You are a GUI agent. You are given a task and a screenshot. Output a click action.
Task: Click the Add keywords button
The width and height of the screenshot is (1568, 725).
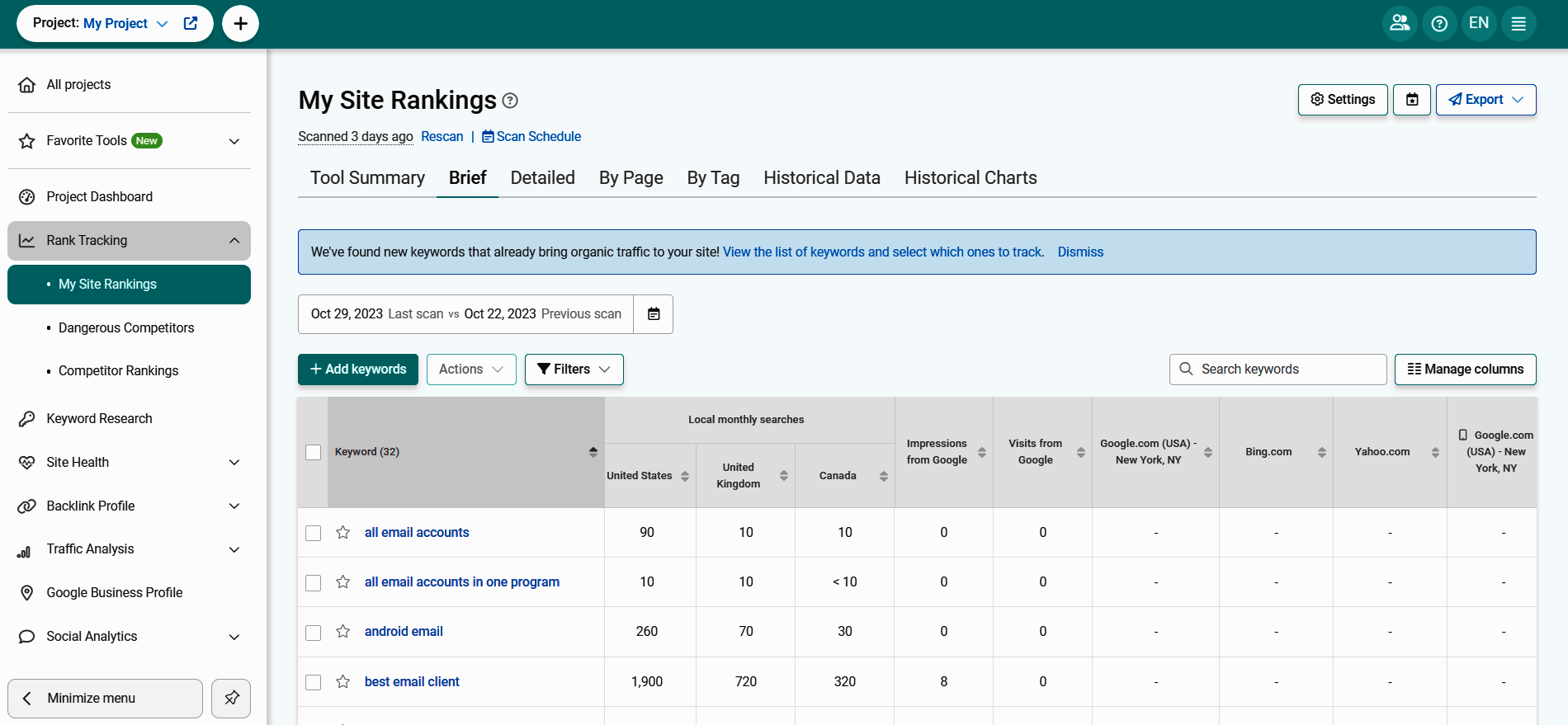tap(358, 370)
